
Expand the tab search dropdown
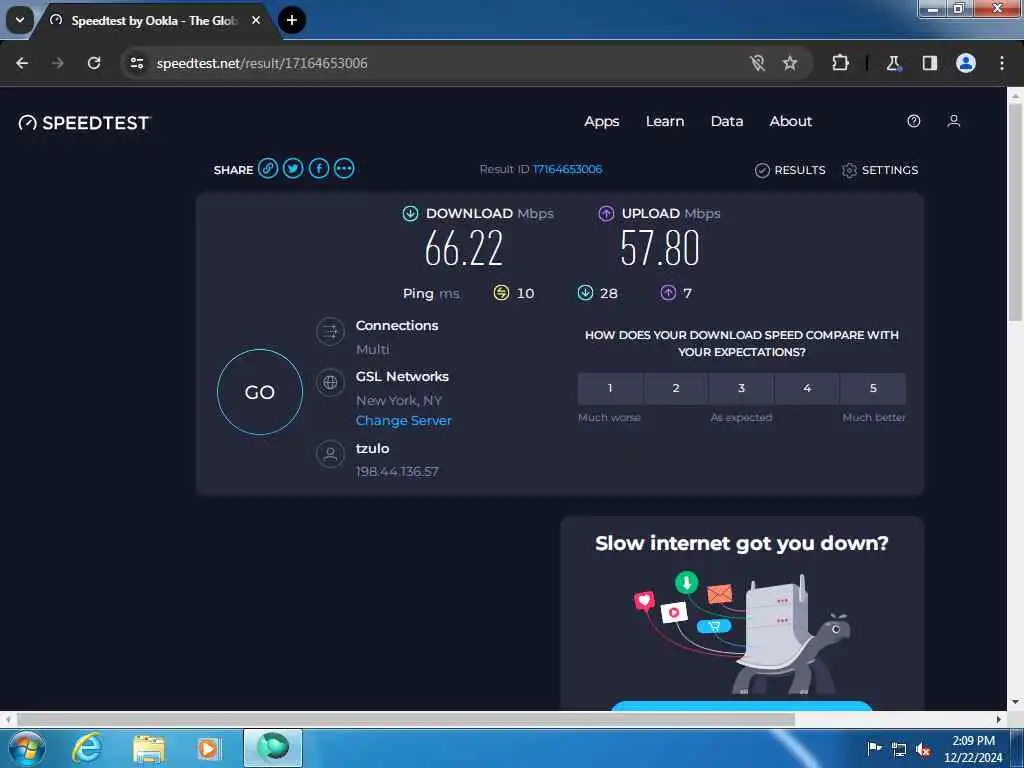20,20
